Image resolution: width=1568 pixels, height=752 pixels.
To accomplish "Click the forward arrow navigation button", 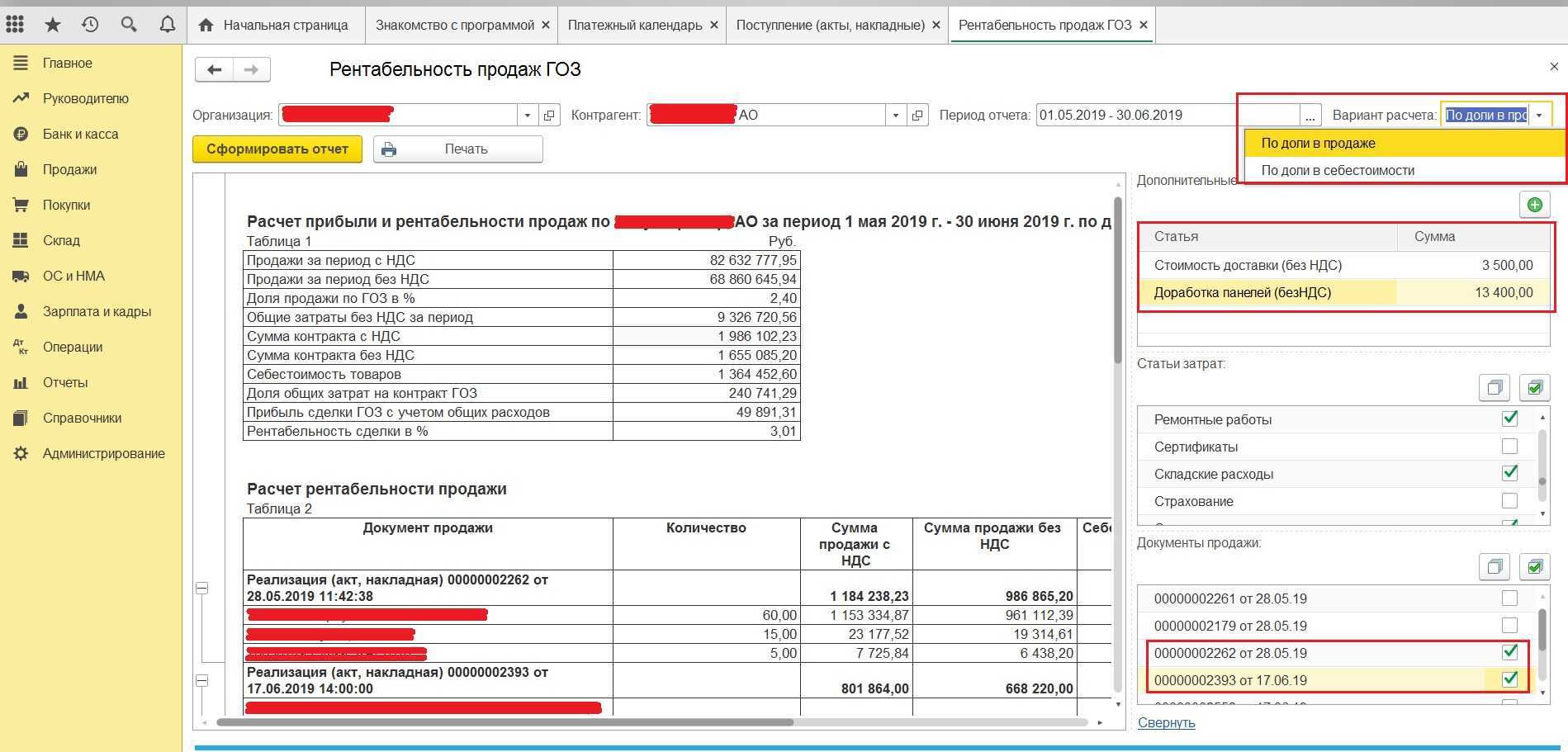I will [x=252, y=69].
